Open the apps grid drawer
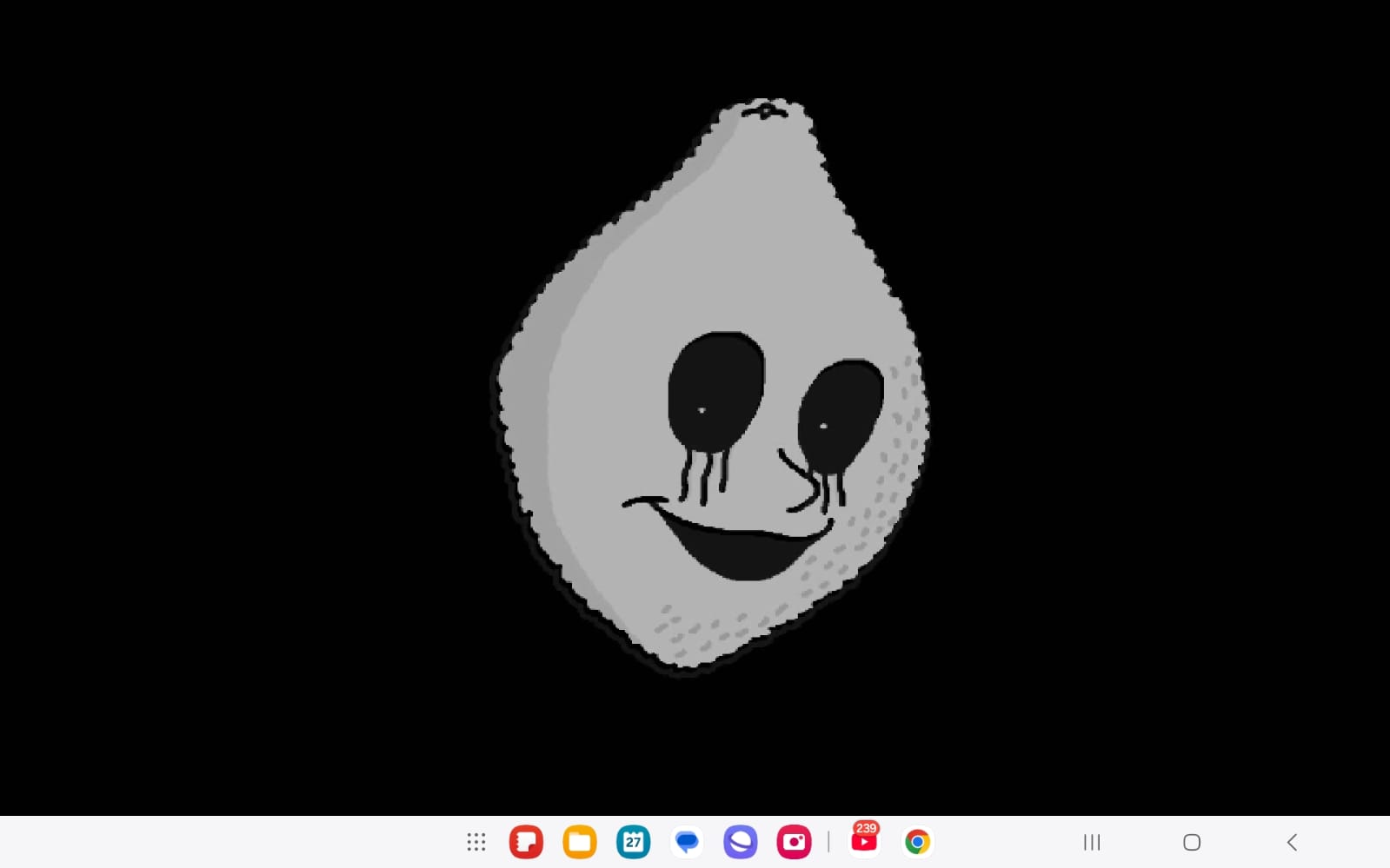Image resolution: width=1390 pixels, height=868 pixels. 476,842
